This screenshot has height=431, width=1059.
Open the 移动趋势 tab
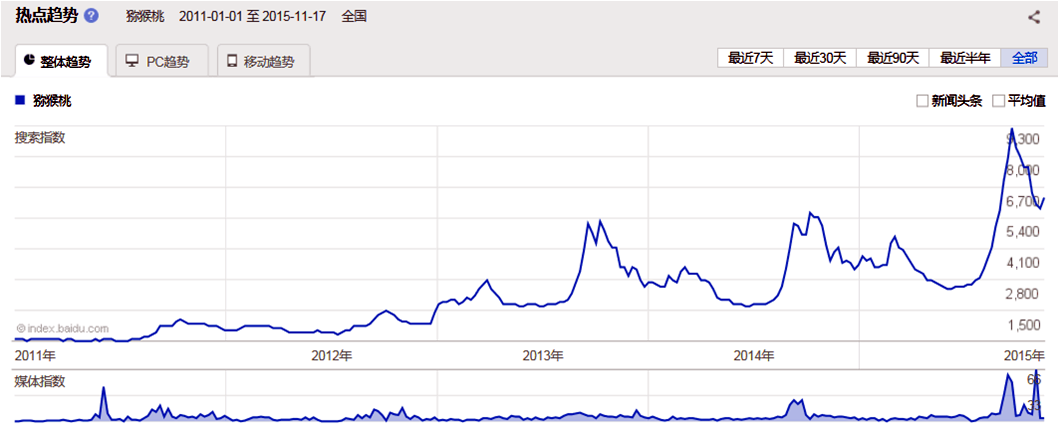264,61
